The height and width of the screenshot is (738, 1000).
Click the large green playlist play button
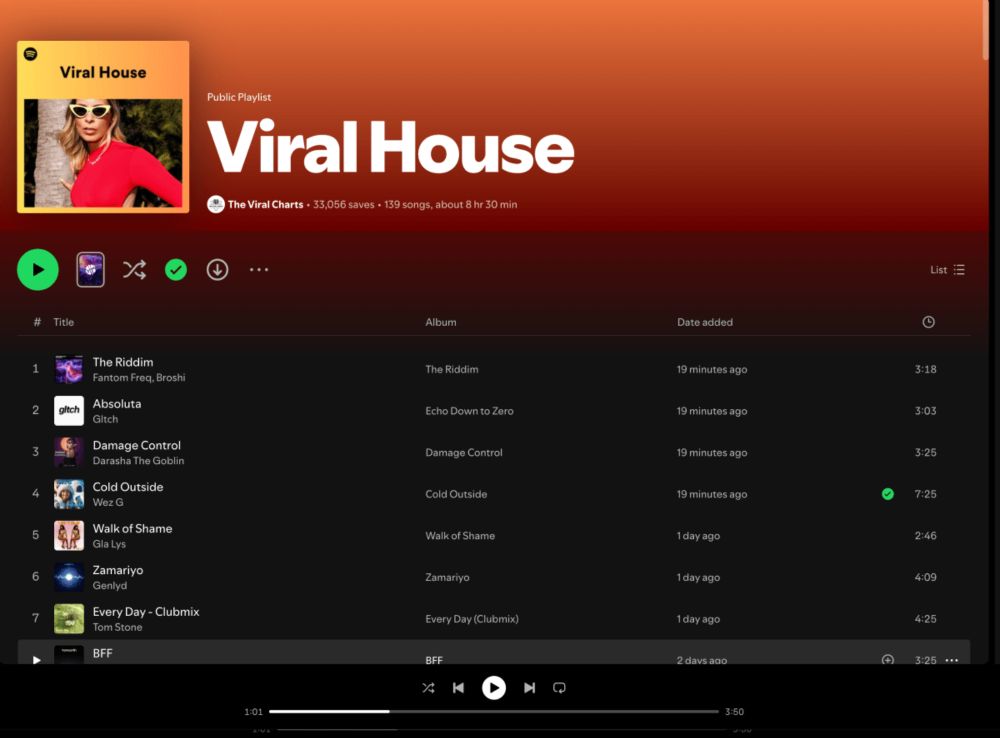[x=38, y=270]
